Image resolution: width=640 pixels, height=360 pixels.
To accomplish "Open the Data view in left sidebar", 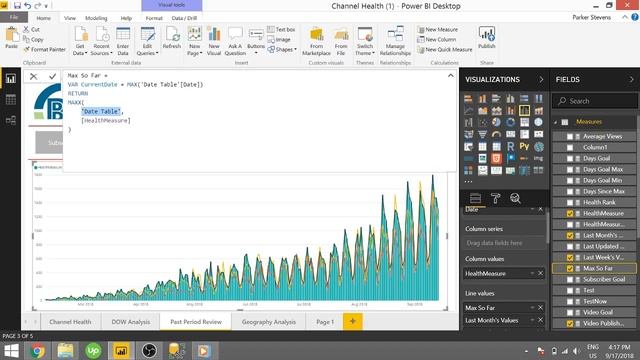I will point(11,100).
